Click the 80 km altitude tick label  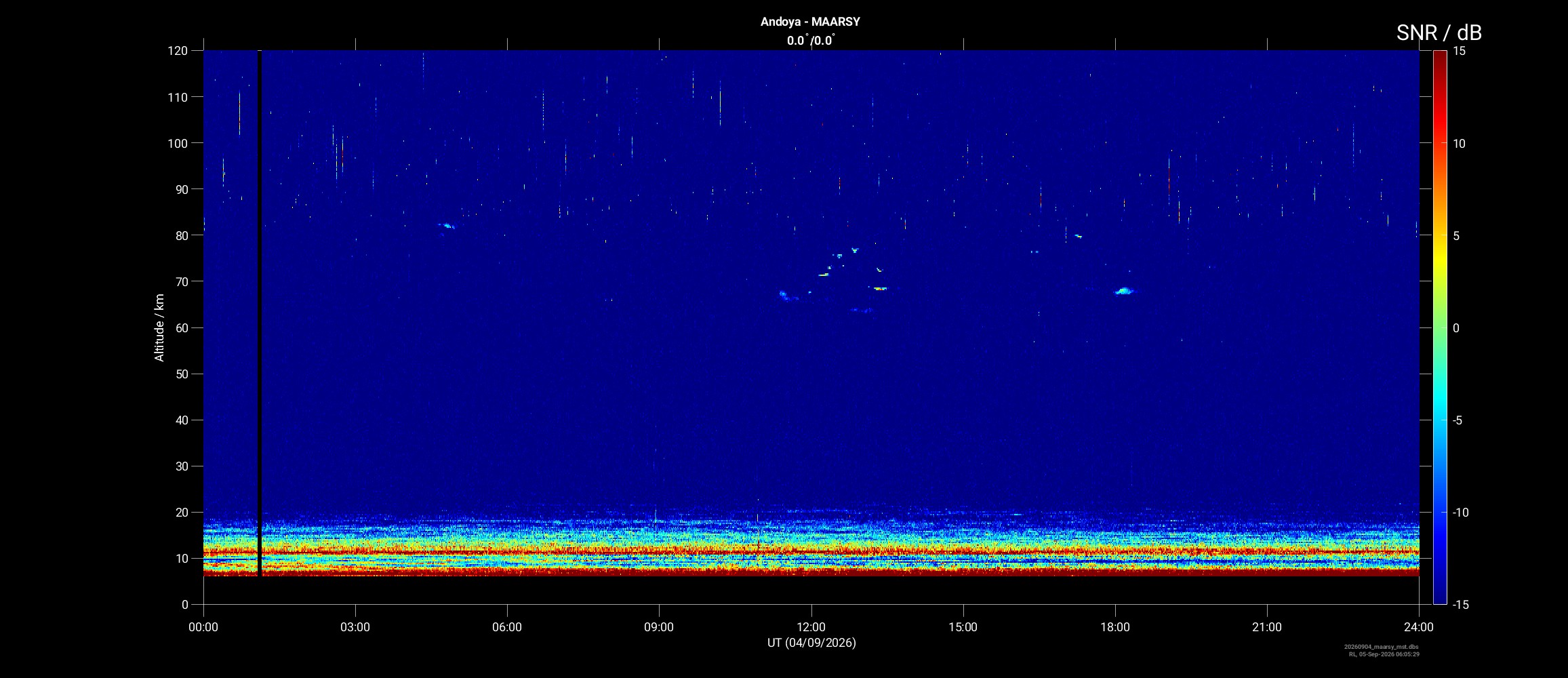182,236
